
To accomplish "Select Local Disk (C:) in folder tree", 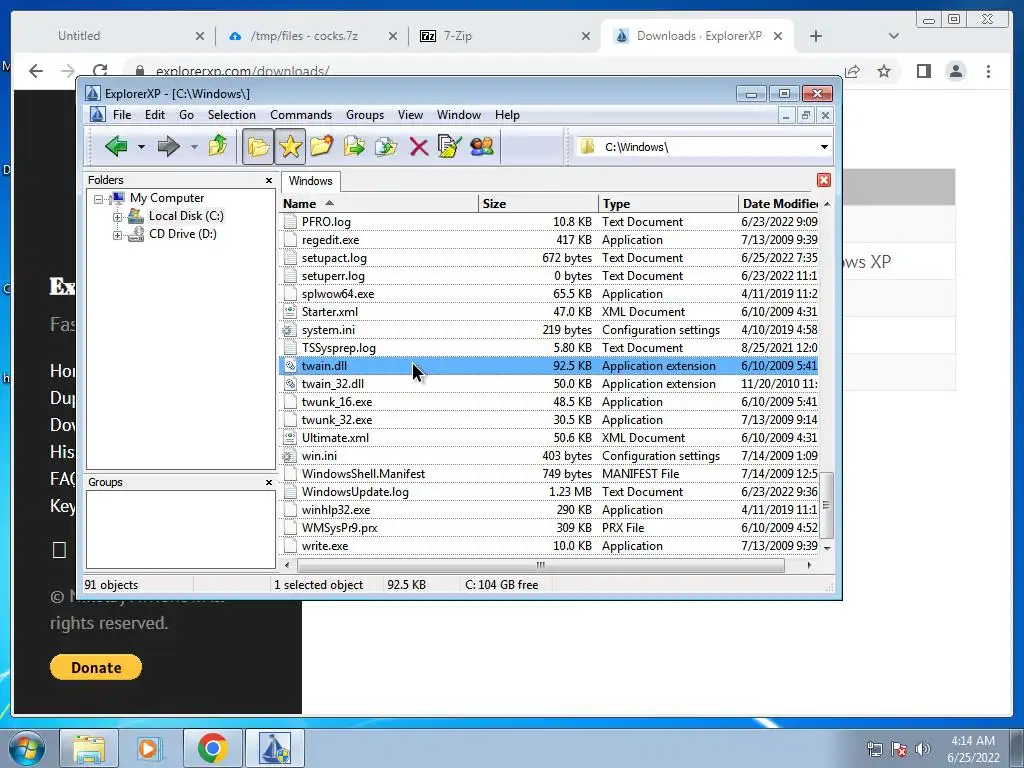I will coord(185,216).
